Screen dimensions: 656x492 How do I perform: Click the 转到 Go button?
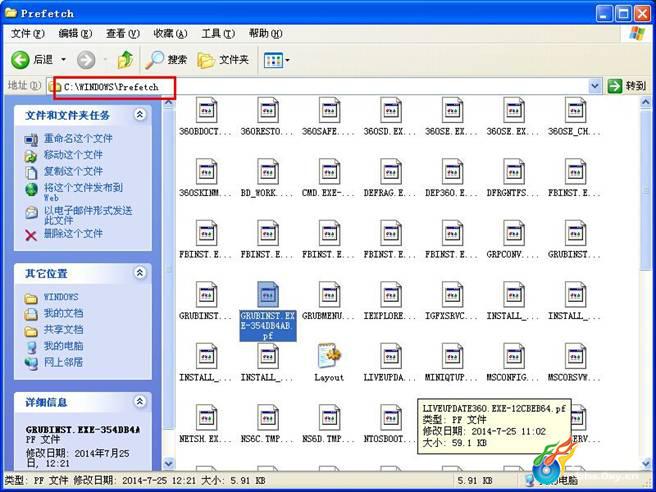click(627, 86)
